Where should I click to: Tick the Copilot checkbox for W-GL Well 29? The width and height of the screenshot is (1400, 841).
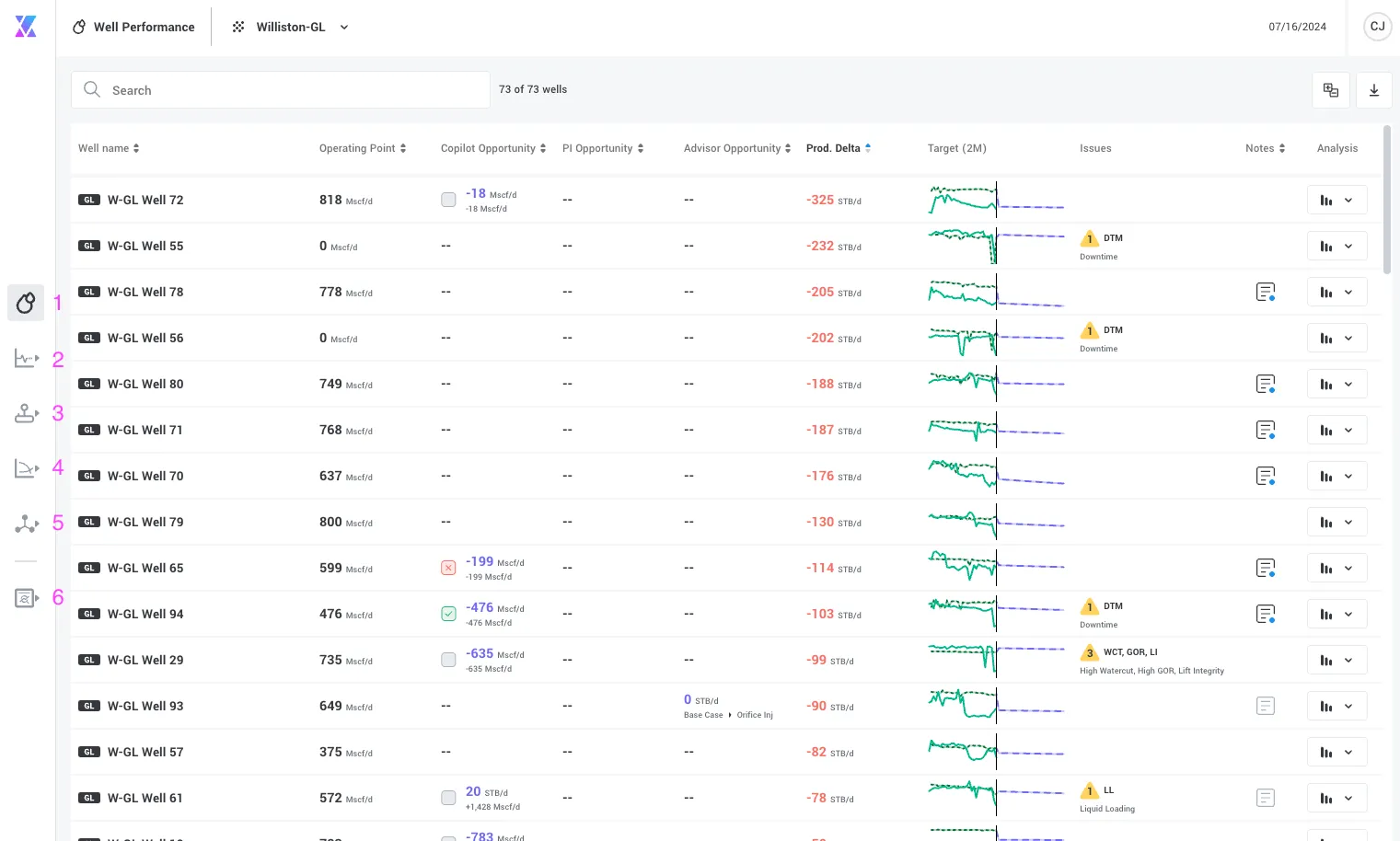click(448, 660)
